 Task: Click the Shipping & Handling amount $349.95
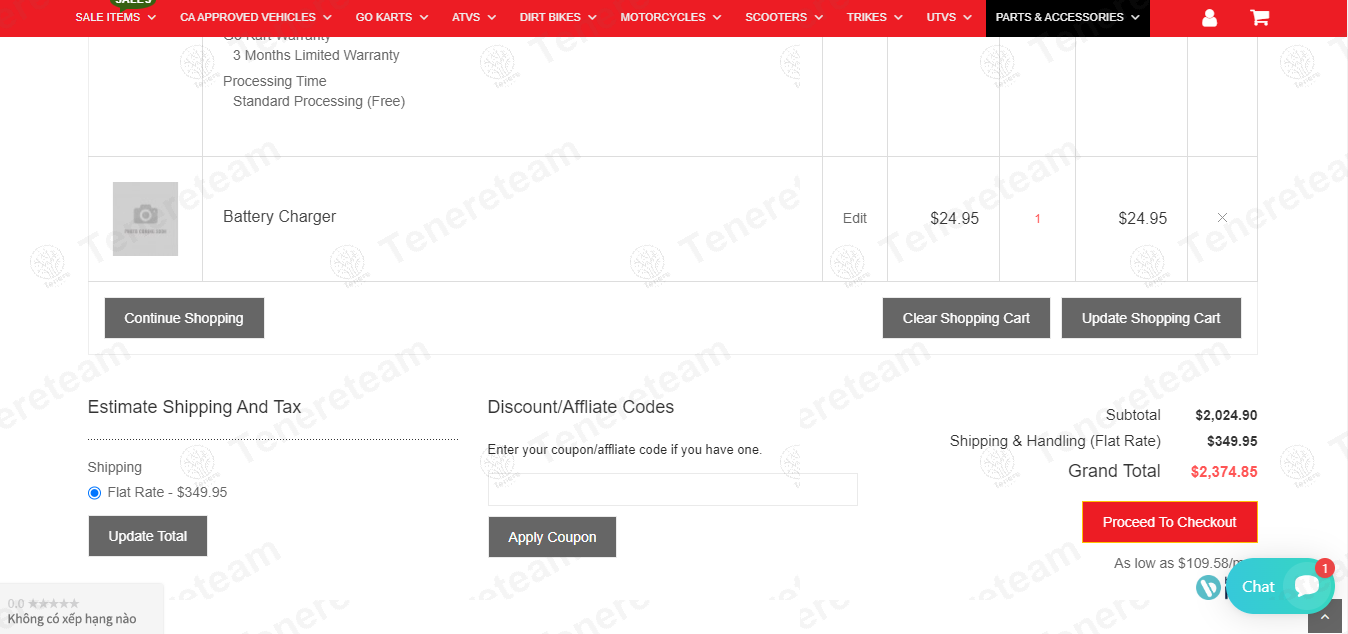(1232, 441)
